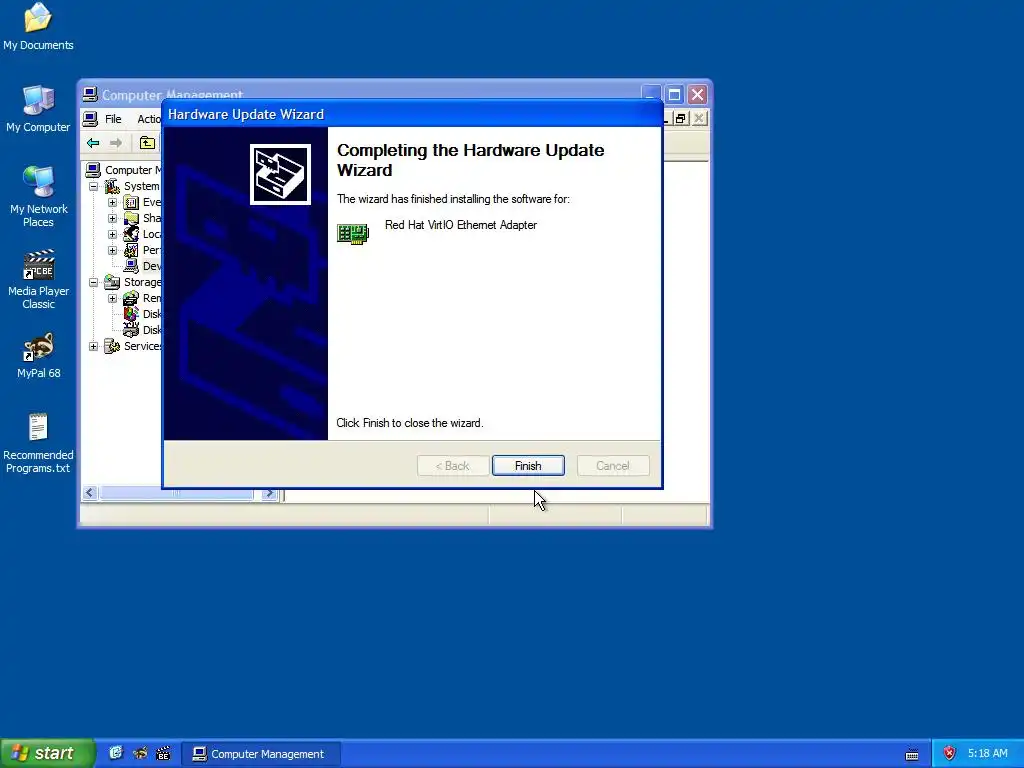1024x768 pixels.
Task: Expand the Event Viewer tree node
Action: click(x=112, y=202)
